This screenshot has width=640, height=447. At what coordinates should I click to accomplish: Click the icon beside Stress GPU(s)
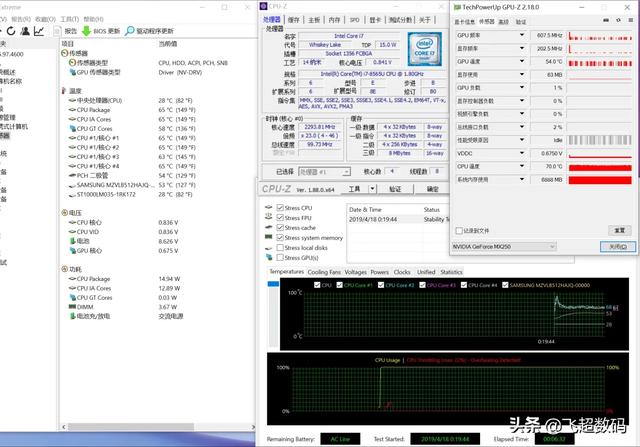coord(269,257)
